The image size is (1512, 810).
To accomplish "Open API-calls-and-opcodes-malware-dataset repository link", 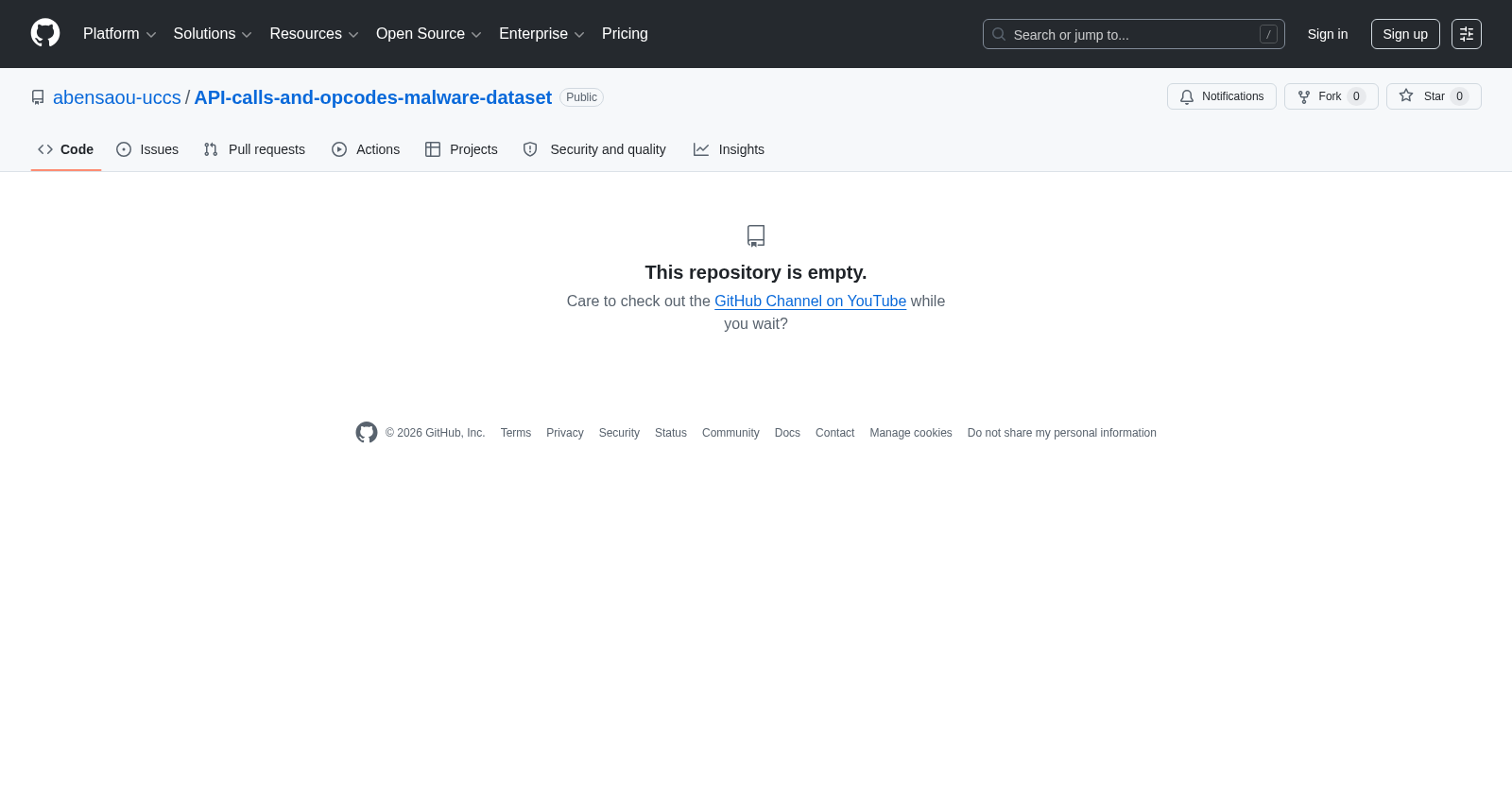I will click(373, 97).
